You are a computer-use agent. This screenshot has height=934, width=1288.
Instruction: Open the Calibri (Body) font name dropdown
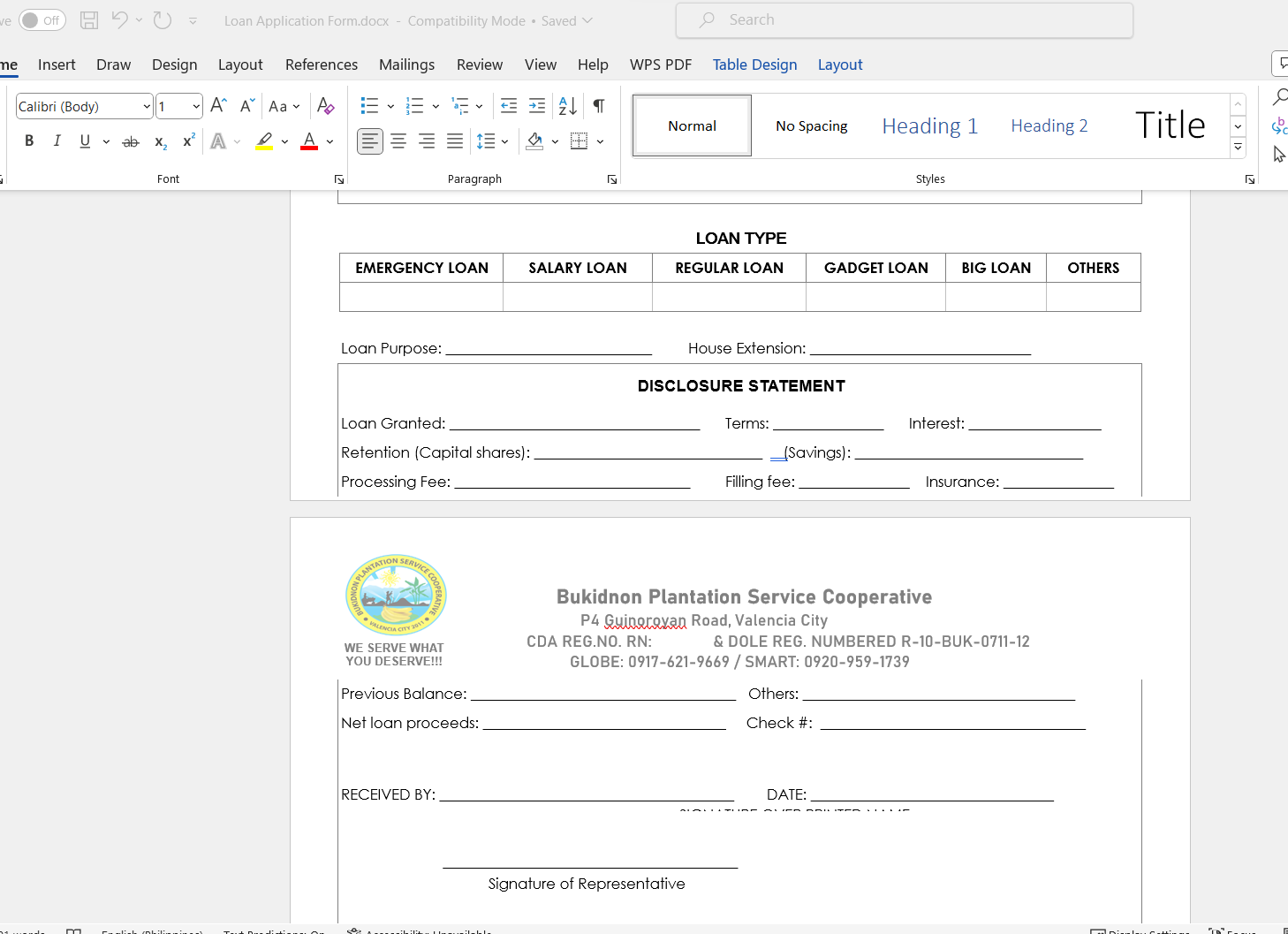point(147,107)
